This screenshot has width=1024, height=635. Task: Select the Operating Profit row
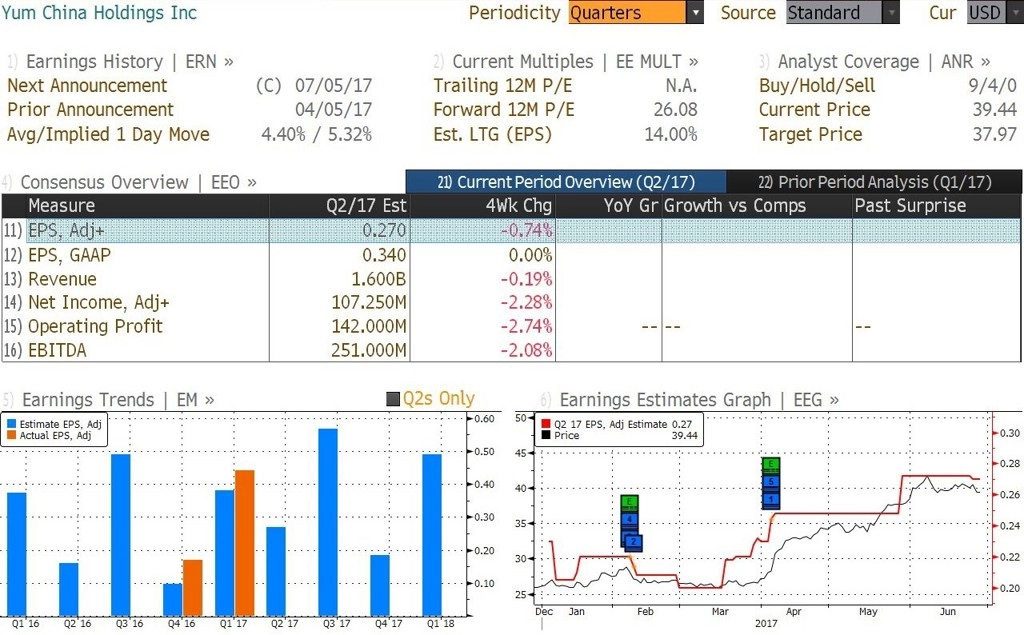point(511,326)
